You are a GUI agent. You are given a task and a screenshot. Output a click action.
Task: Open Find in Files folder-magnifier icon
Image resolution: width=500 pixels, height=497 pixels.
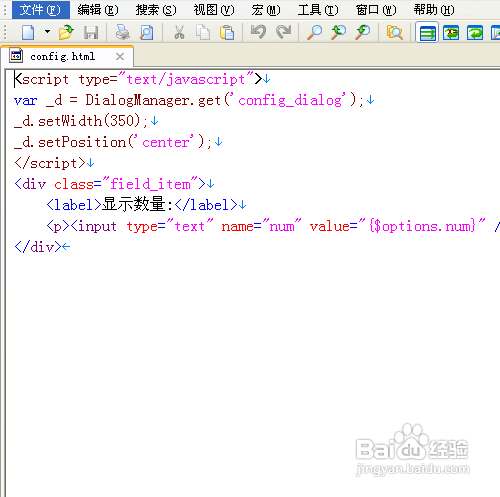tap(395, 33)
